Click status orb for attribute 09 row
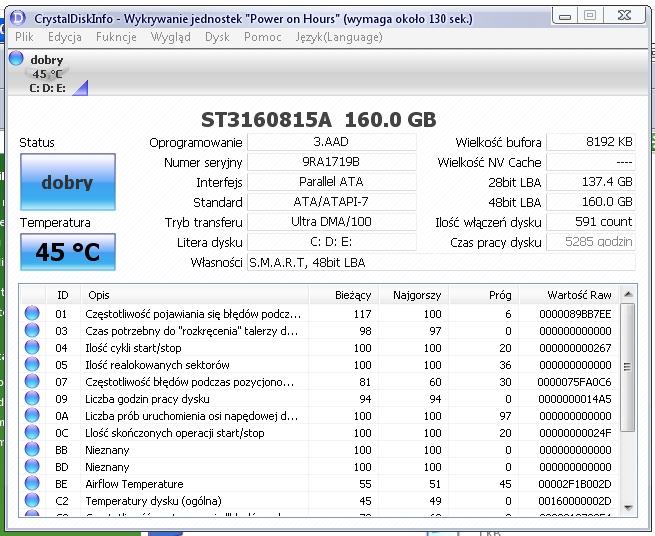The height and width of the screenshot is (536, 655). tap(32, 399)
